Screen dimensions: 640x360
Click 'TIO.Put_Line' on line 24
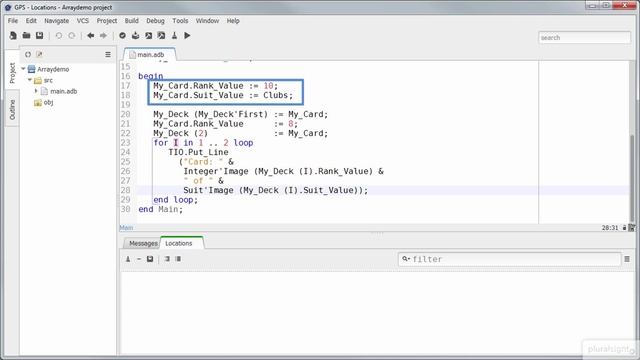[x=198, y=152]
